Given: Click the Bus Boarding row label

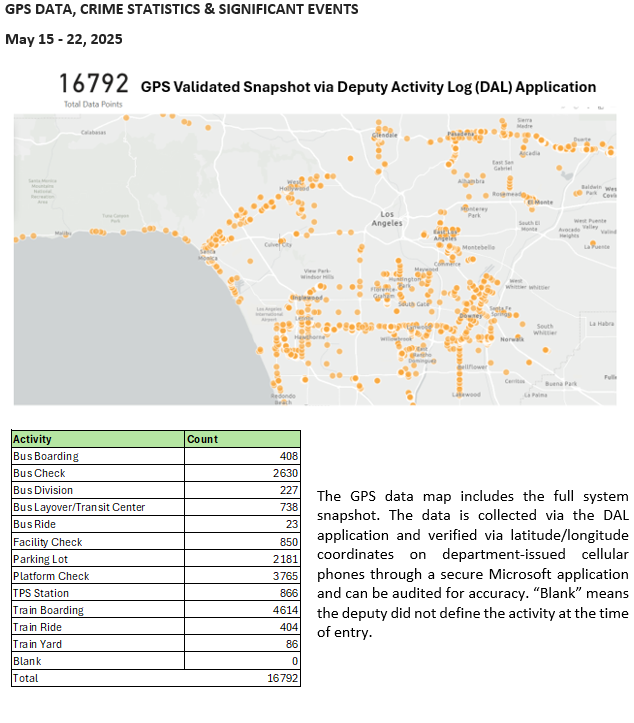Looking at the screenshot, I should coord(45,456).
